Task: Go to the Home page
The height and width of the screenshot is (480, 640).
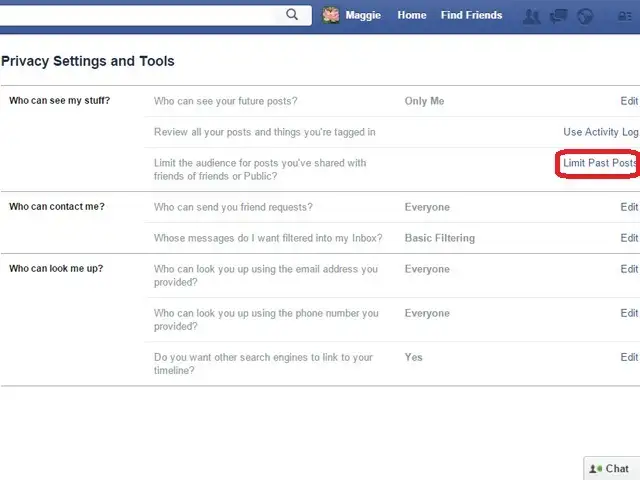Action: click(x=411, y=15)
